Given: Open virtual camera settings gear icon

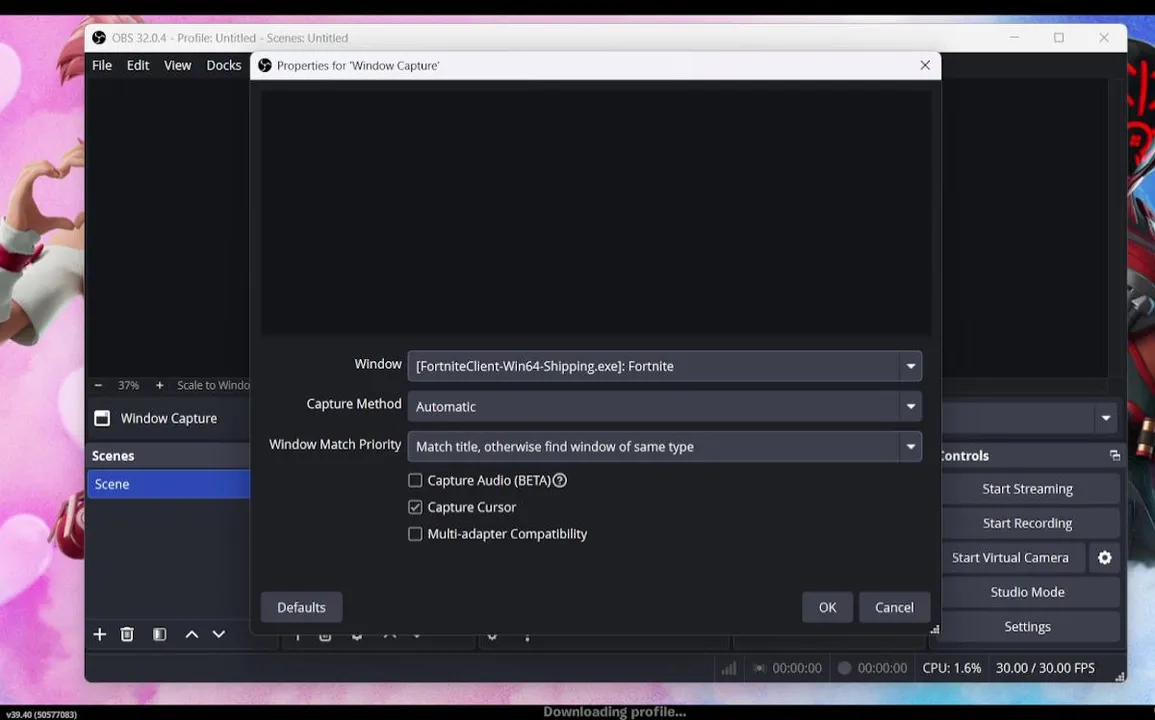Looking at the screenshot, I should 1104,558.
